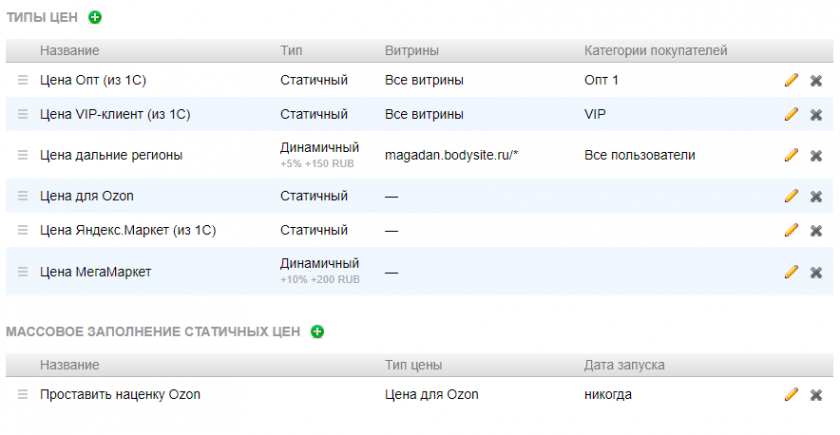This screenshot has height=435, width=840.
Task: Click the Категории покупателей column header
Action: click(655, 51)
